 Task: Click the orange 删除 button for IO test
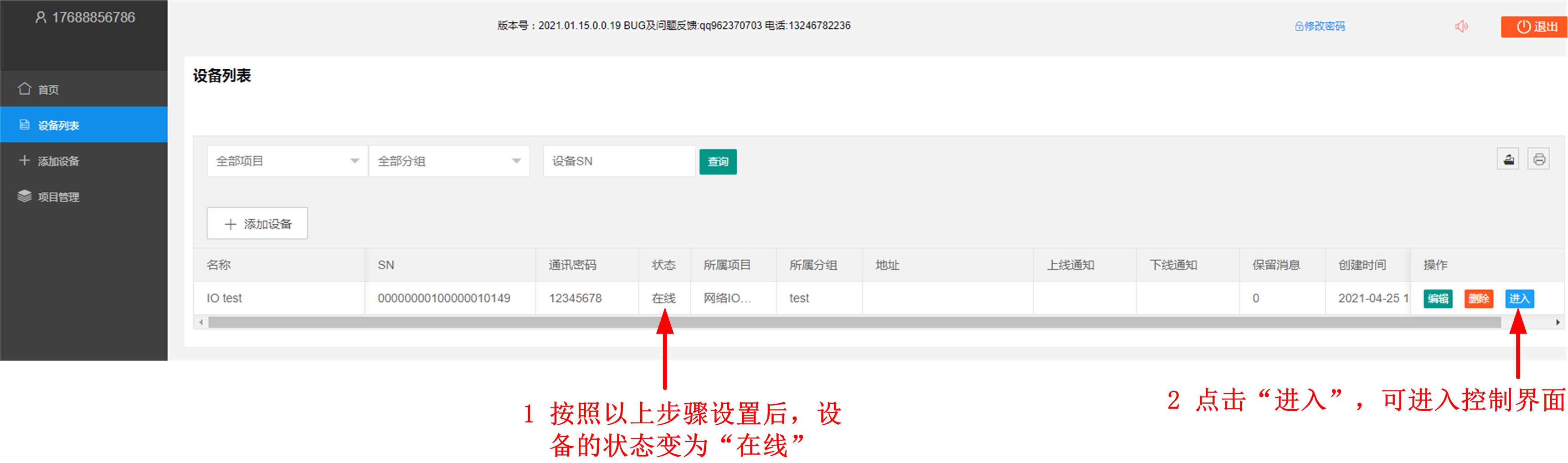coord(1479,299)
